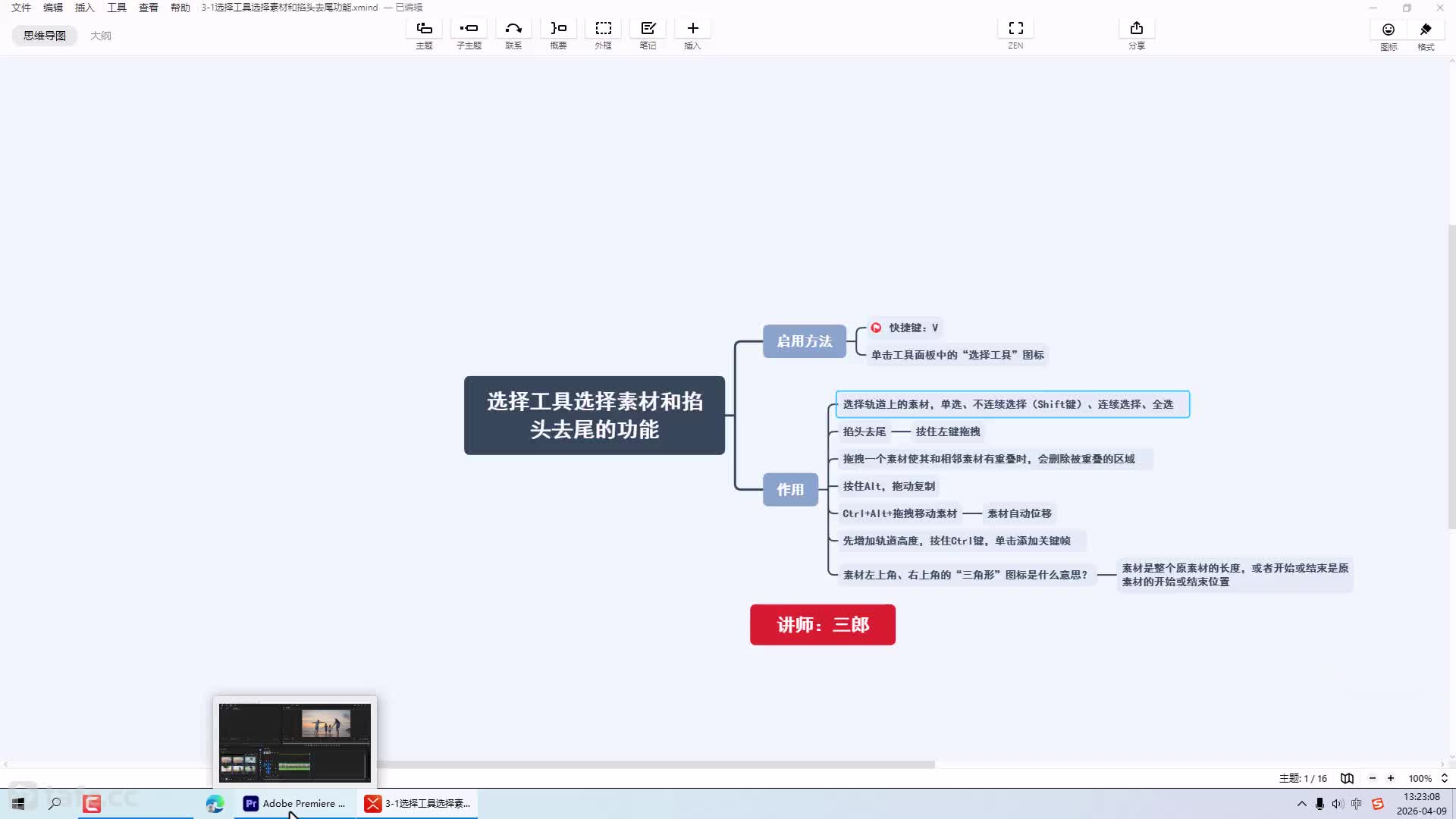The image size is (1456, 819).
Task: Click the 笔记 (Note) toolbar icon
Action: 648,29
